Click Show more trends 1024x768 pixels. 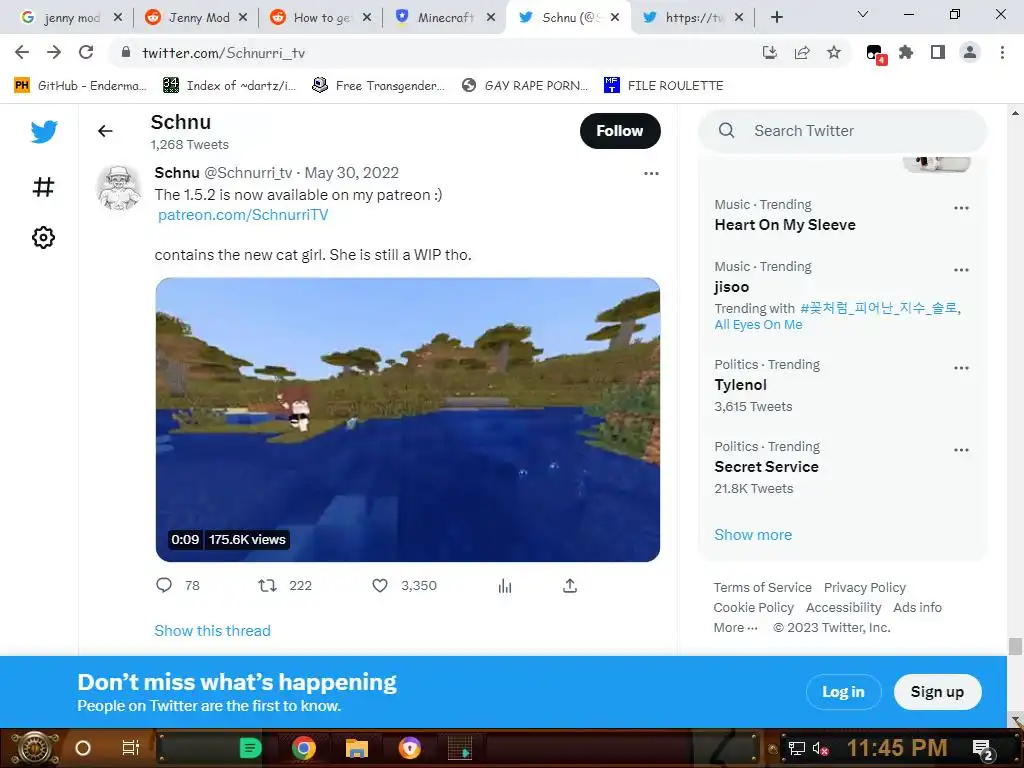(x=753, y=535)
